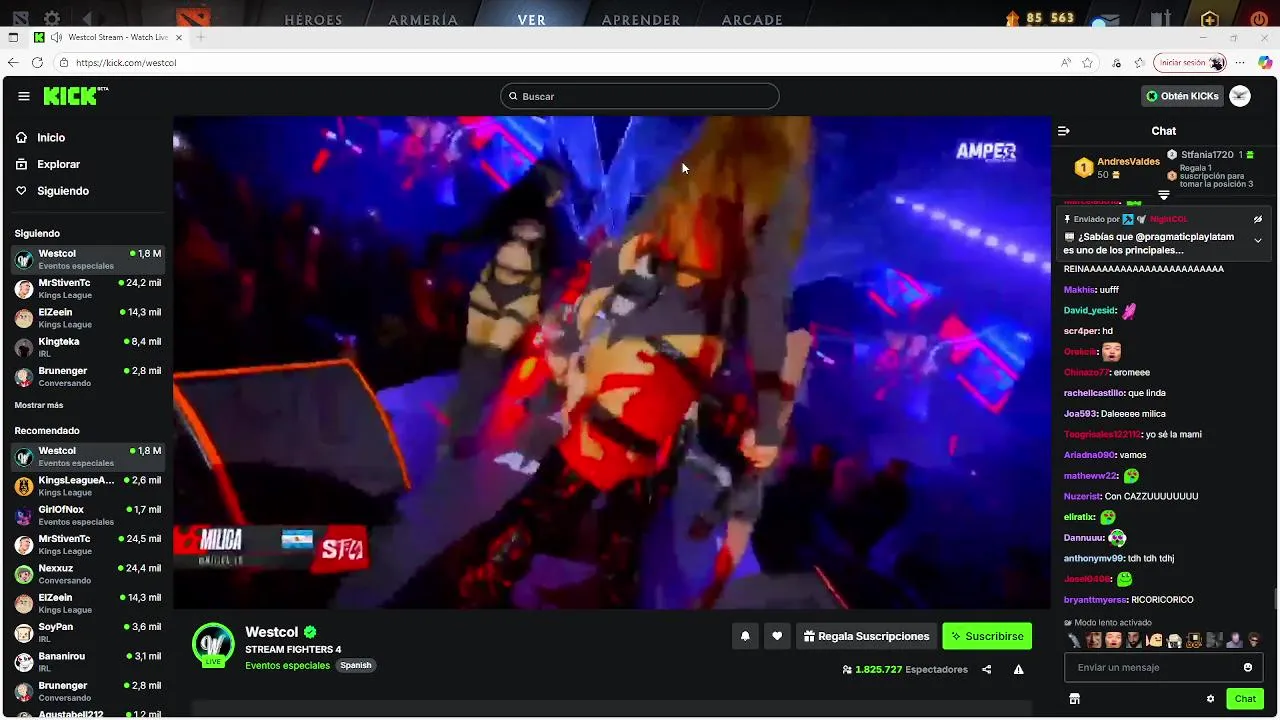Click Regala Suscripciones button

[866, 636]
